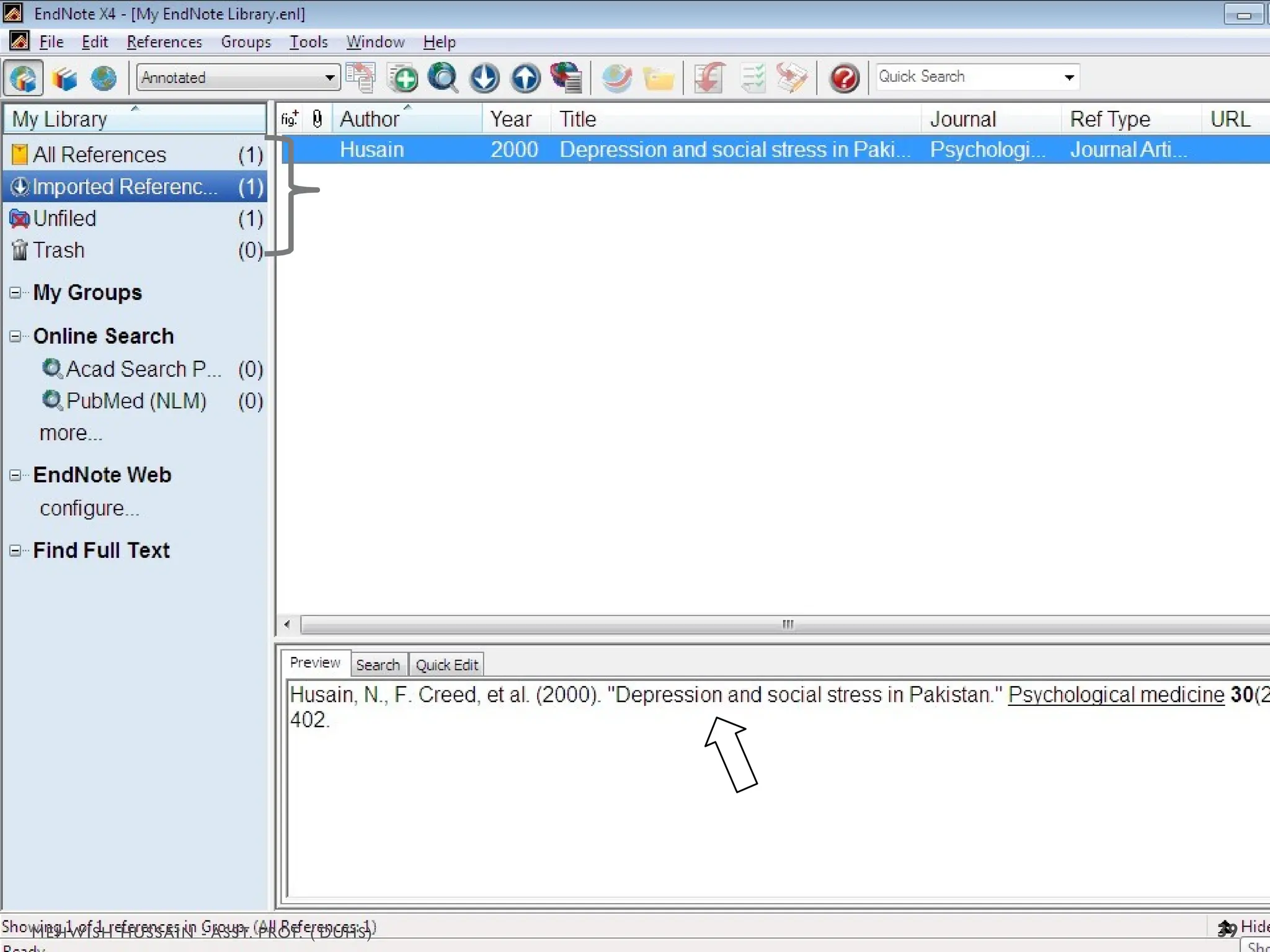The height and width of the screenshot is (952, 1270).
Task: Click the Import down-arrow icon
Action: [484, 78]
